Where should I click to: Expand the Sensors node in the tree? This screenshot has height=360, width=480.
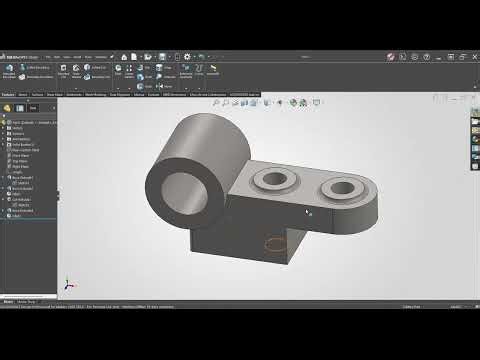pos(3,134)
